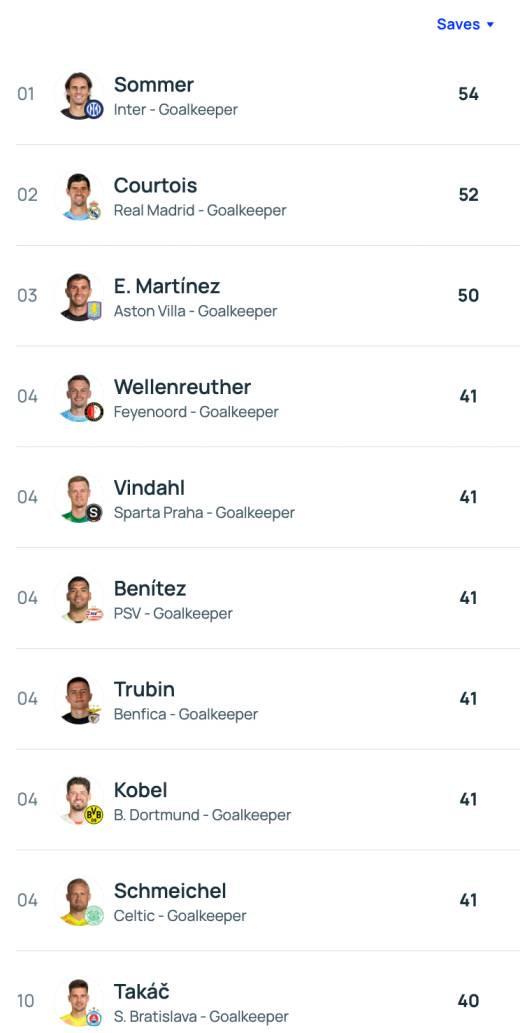Click the Real Madrid crest icon
The width and height of the screenshot is (520, 1033).
click(94, 211)
